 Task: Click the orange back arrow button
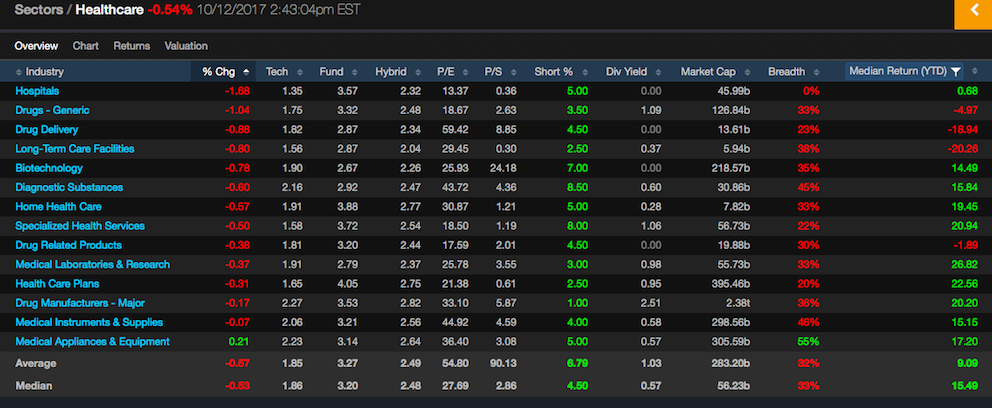(973, 14)
